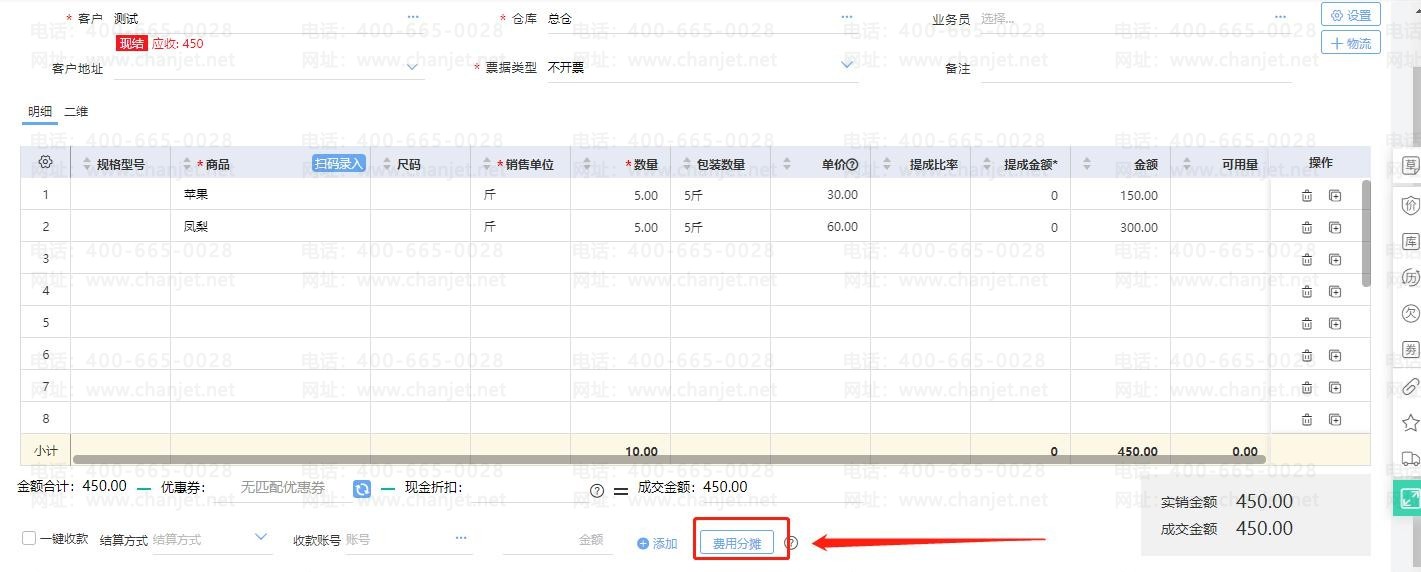
Task: Open 收款账号 picker ellipsis
Action: click(x=461, y=538)
